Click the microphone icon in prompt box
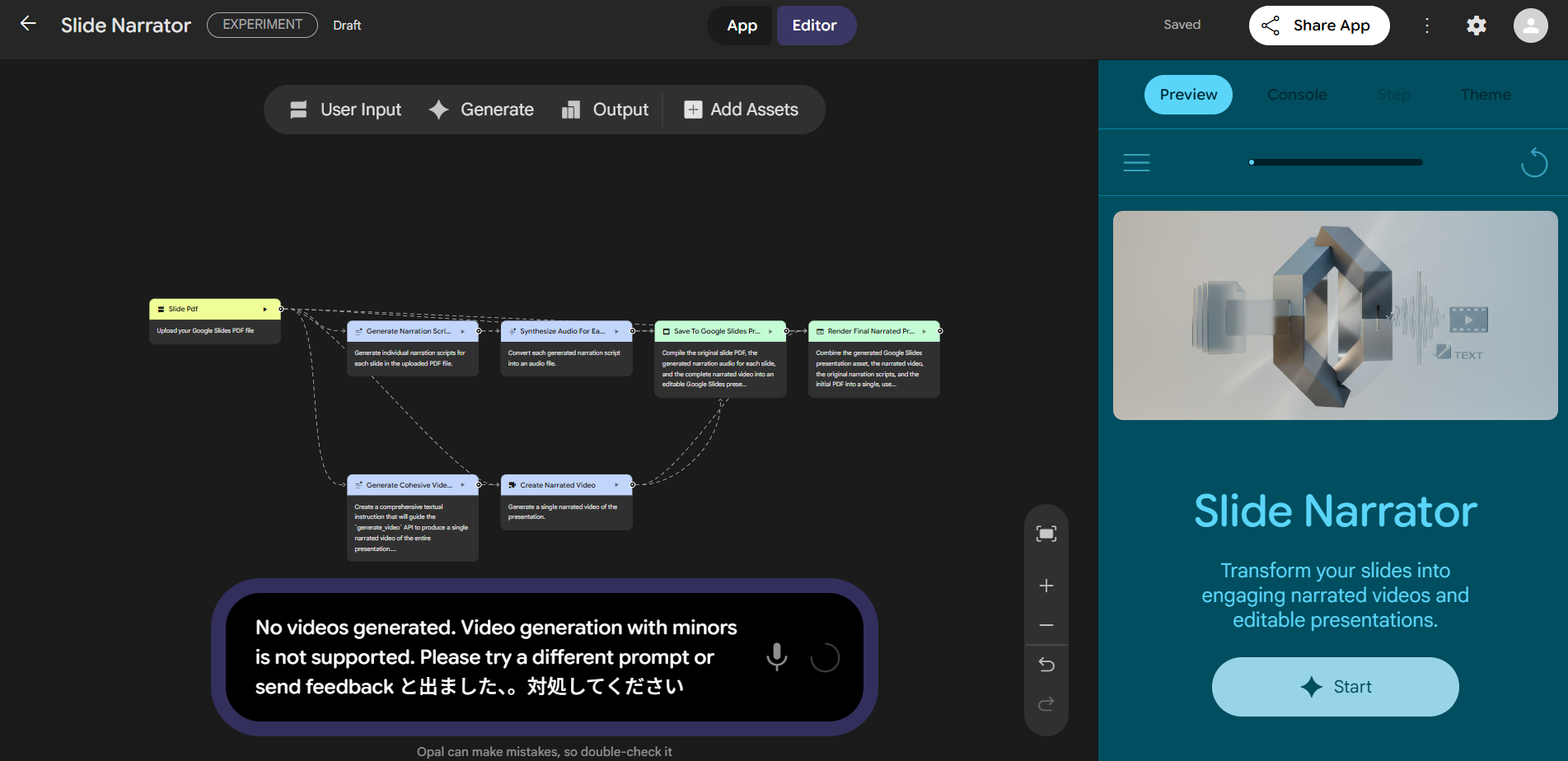1568x761 pixels. coord(776,656)
